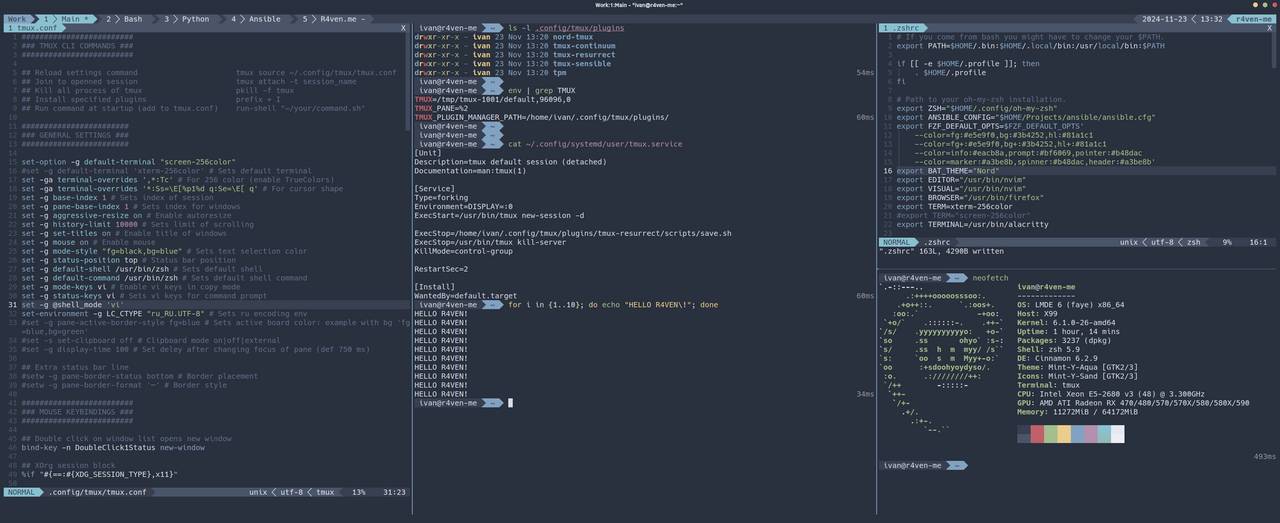Viewport: 1280px width, 523px height.
Task: Open the 4 Ansible tmux window
Action: tap(256, 19)
